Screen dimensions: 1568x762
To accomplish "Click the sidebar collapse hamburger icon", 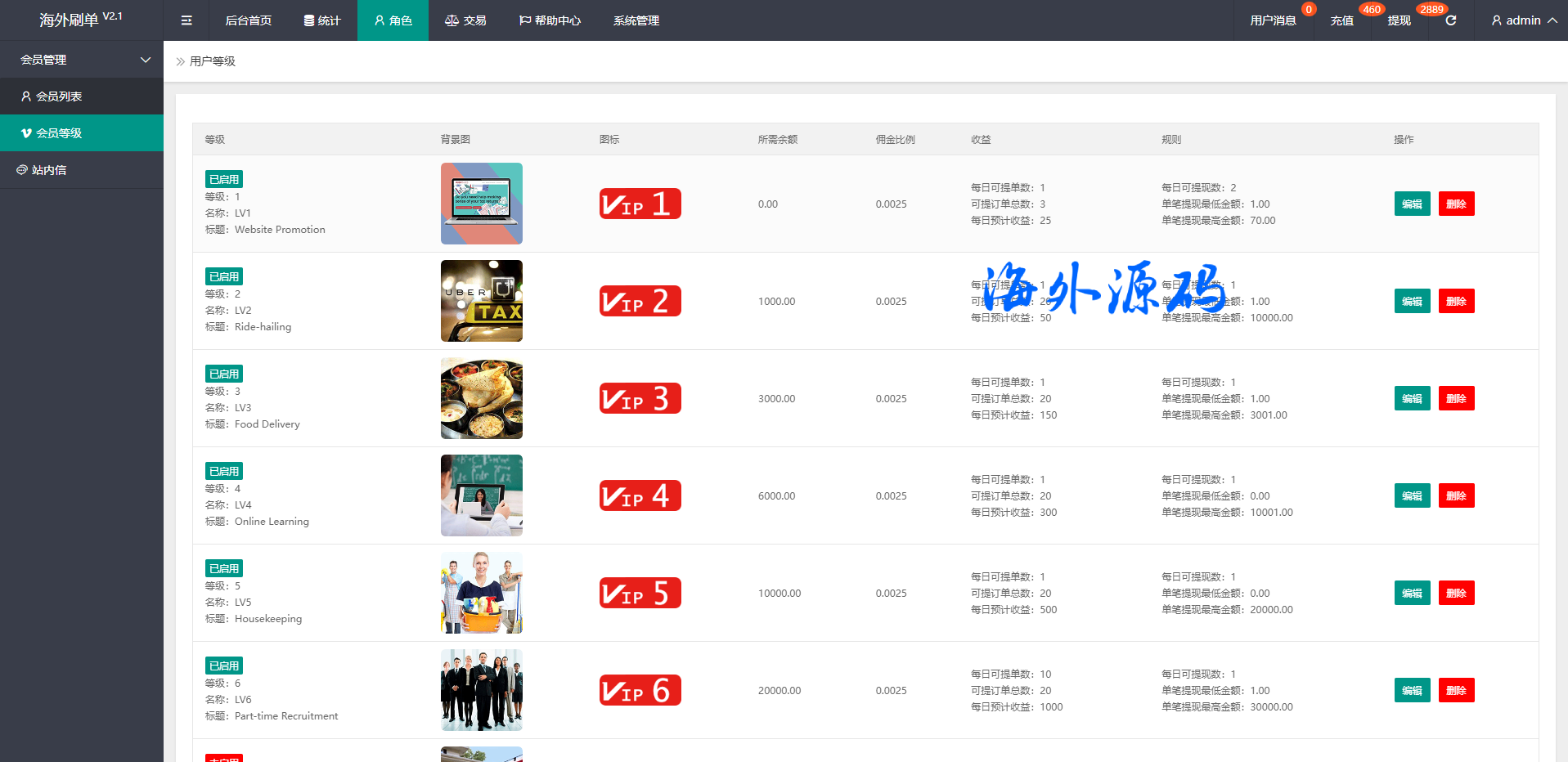I will point(186,20).
